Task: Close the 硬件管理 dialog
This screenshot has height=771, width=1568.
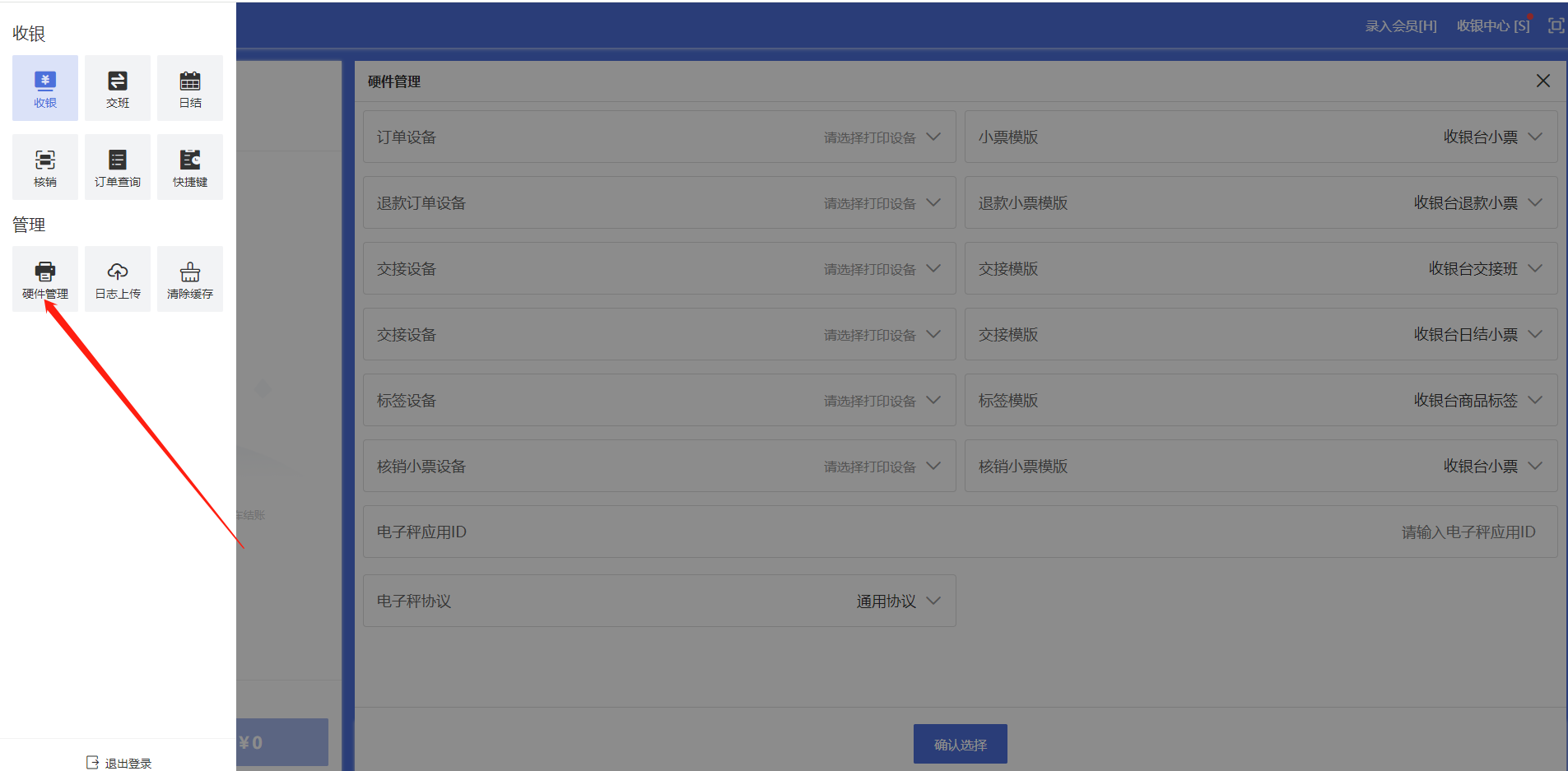Action: tap(1543, 81)
